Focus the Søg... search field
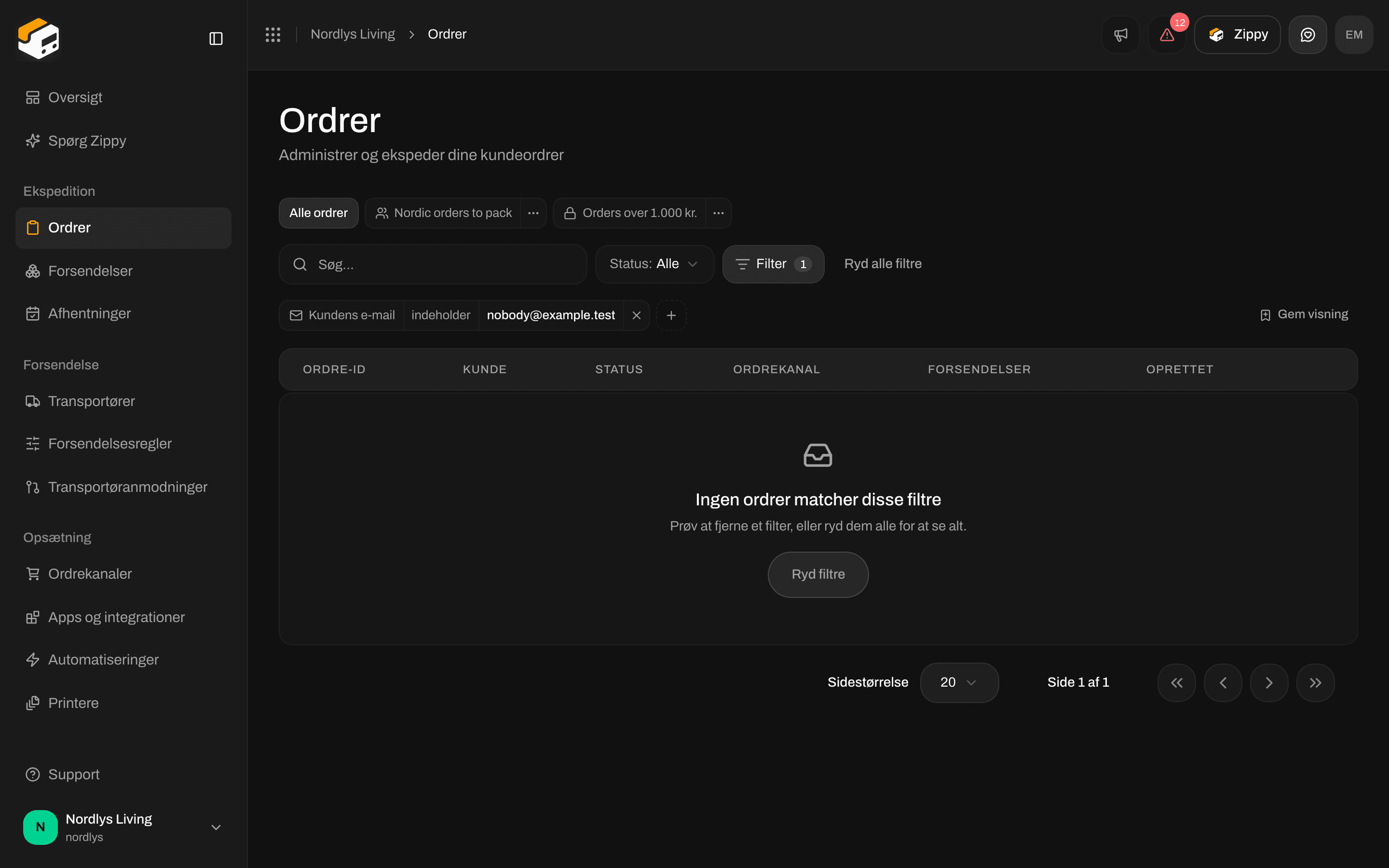Screen dimensions: 1389x868 [x=433, y=264]
